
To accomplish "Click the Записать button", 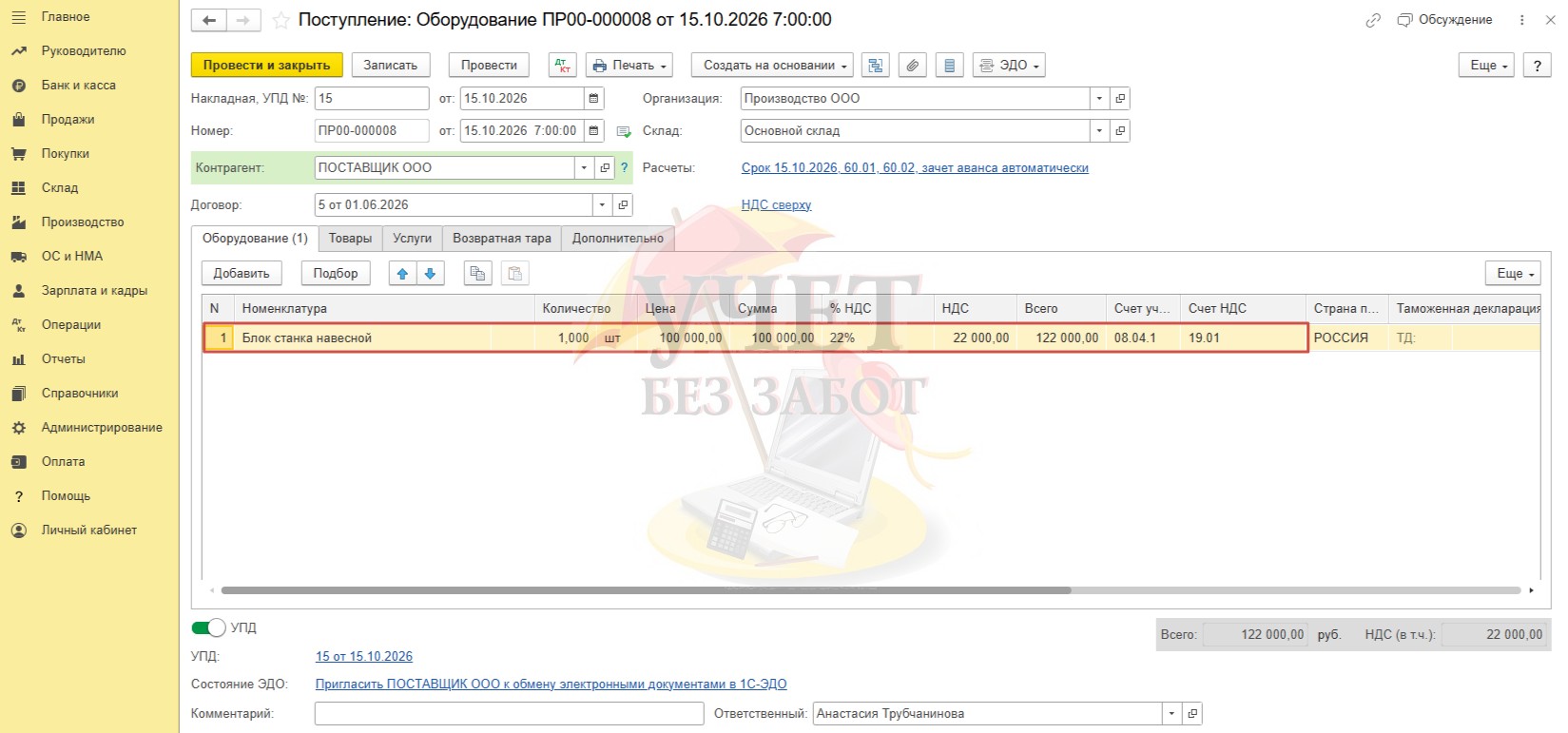I will coord(390,65).
